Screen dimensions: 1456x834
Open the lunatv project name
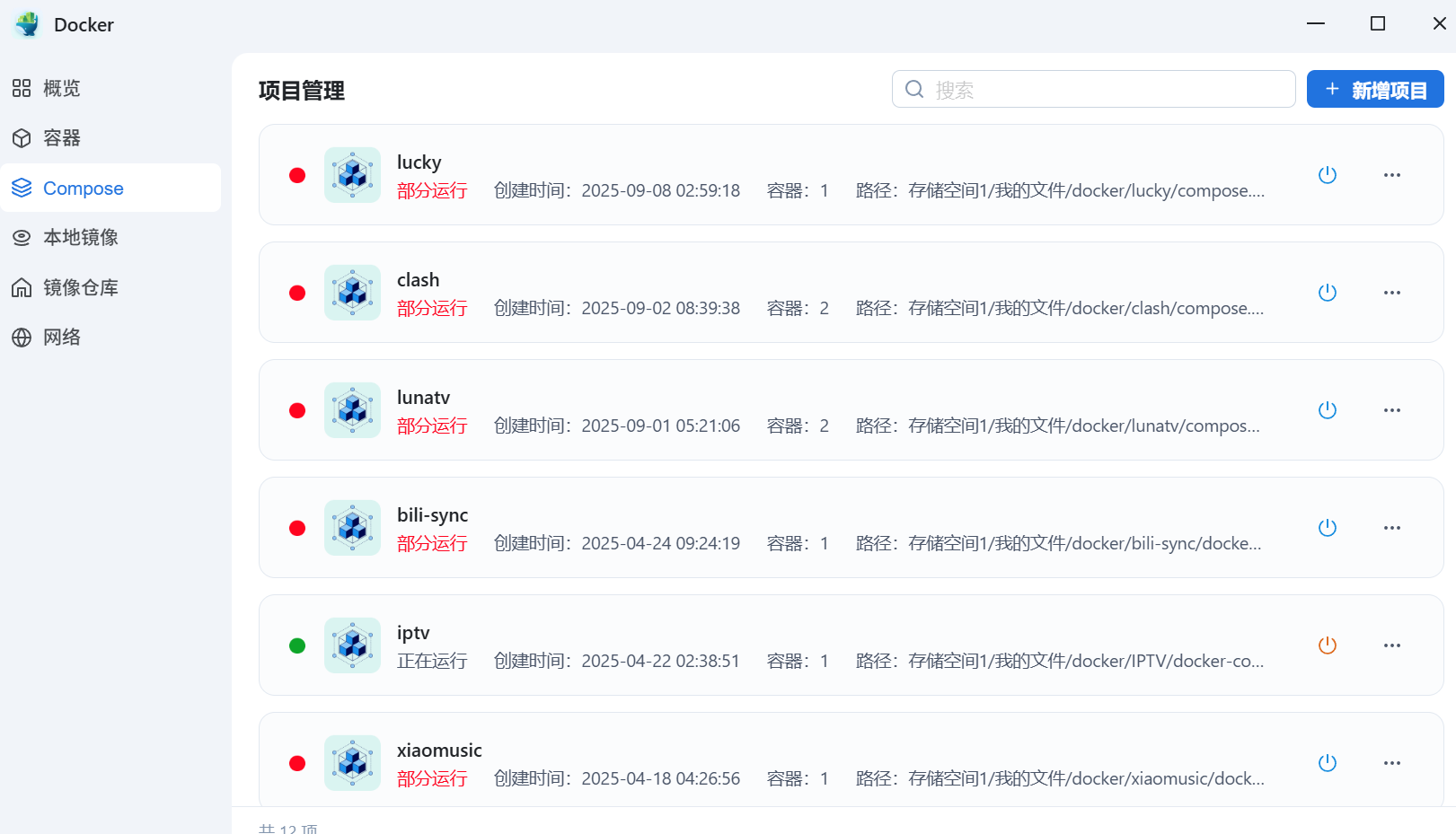[424, 398]
